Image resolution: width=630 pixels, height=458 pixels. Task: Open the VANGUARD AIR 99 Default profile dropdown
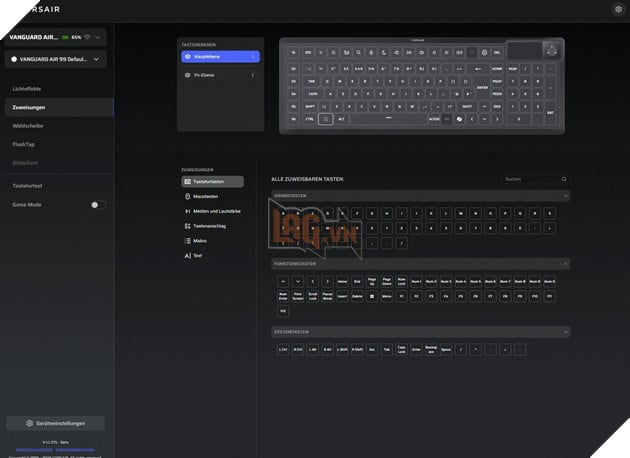point(96,60)
